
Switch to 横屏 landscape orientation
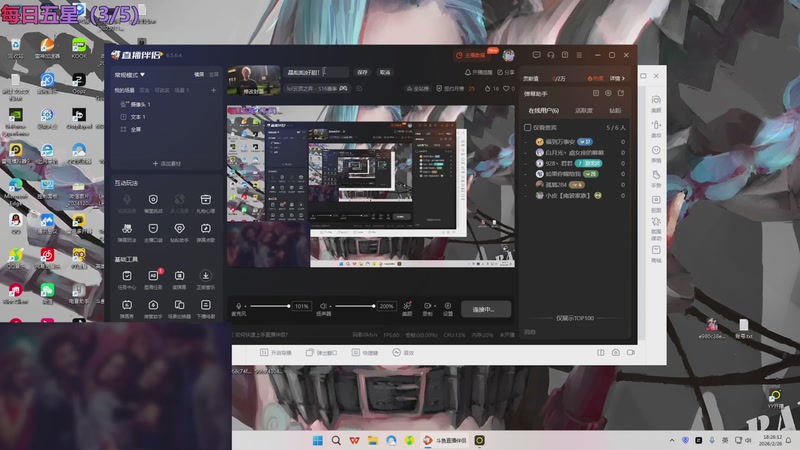199,74
